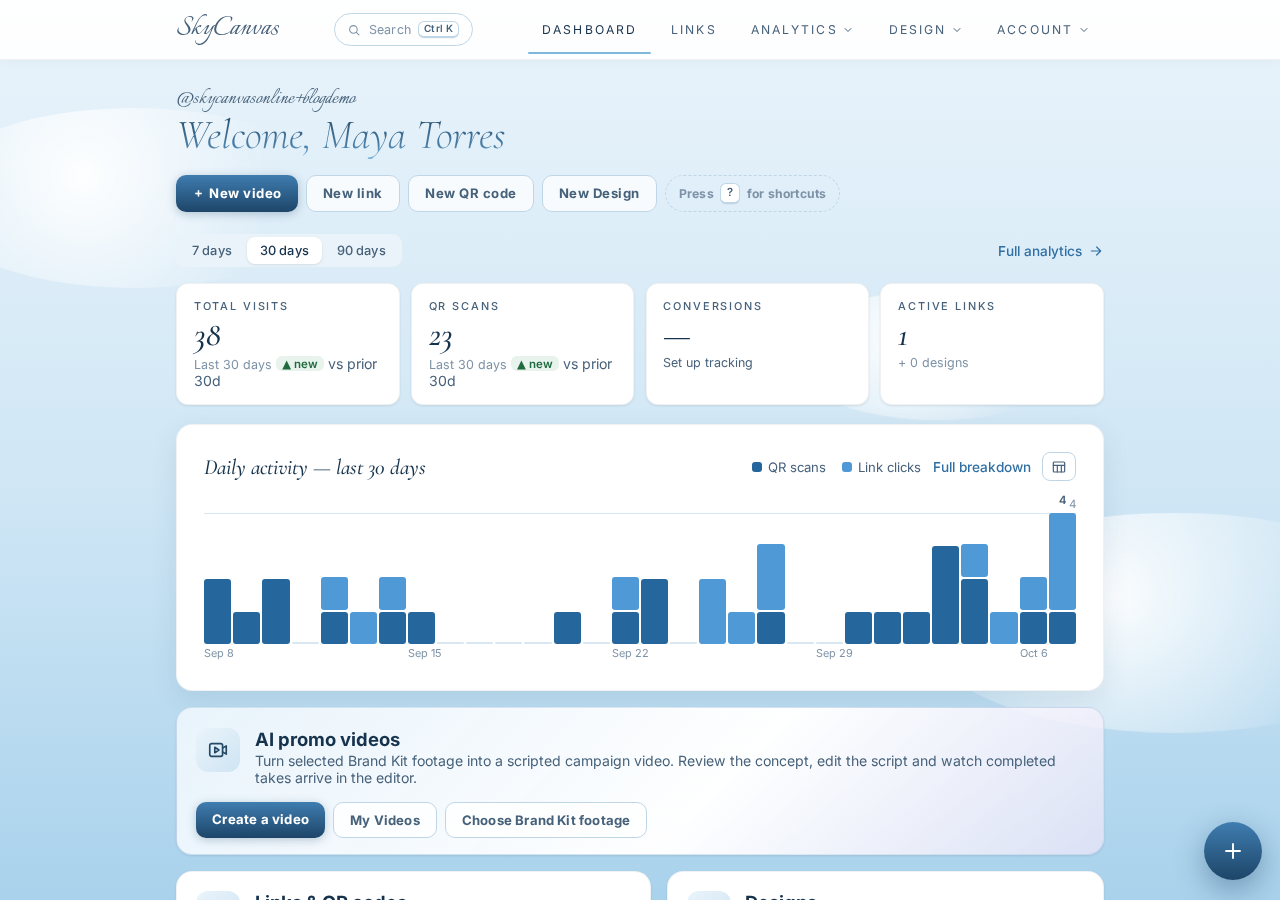This screenshot has height=900, width=1280.
Task: Open the QR Scans stat card
Action: tap(522, 344)
